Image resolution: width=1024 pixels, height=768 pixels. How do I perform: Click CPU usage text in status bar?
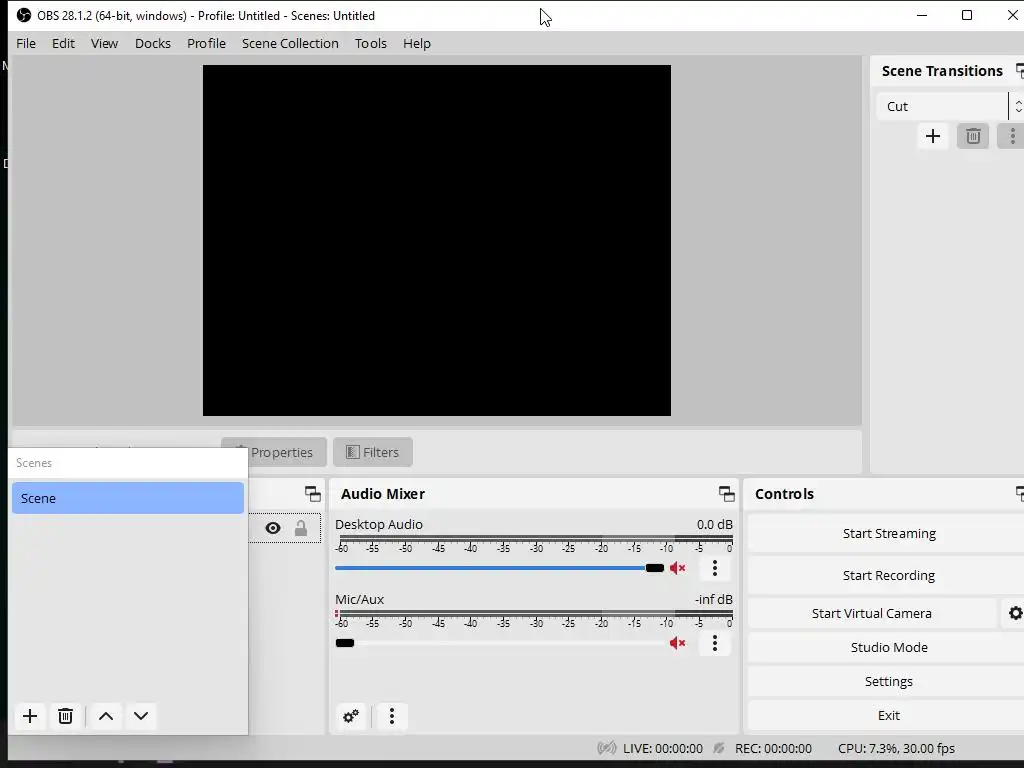pos(896,748)
